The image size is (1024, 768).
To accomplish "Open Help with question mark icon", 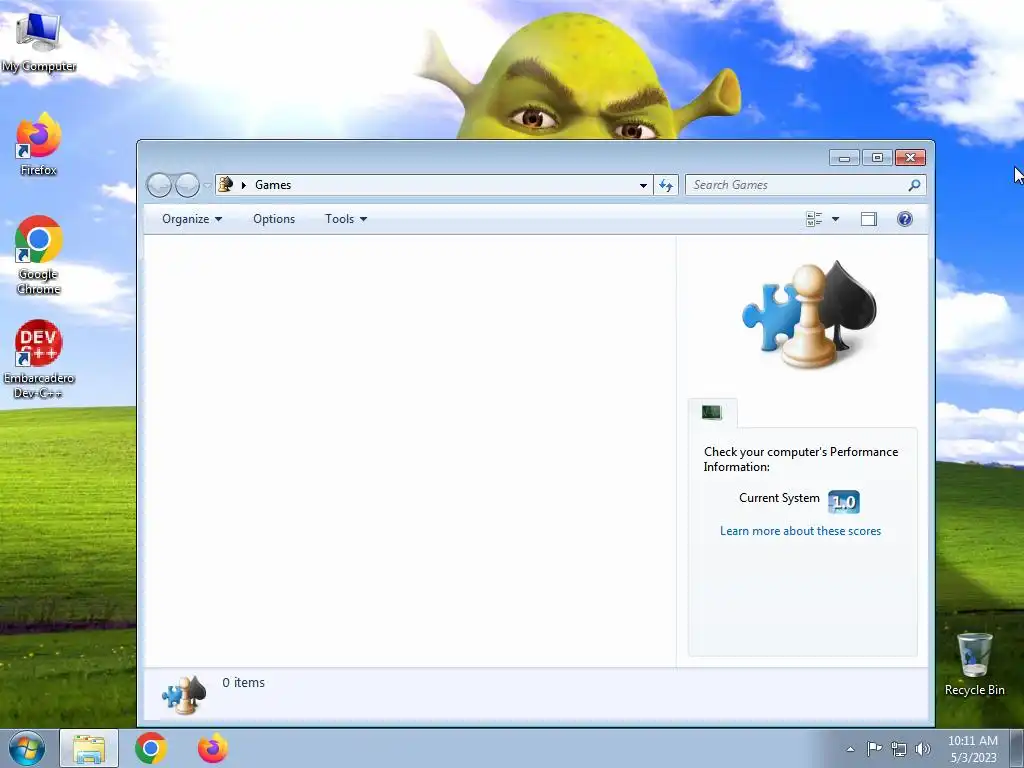I will click(904, 219).
